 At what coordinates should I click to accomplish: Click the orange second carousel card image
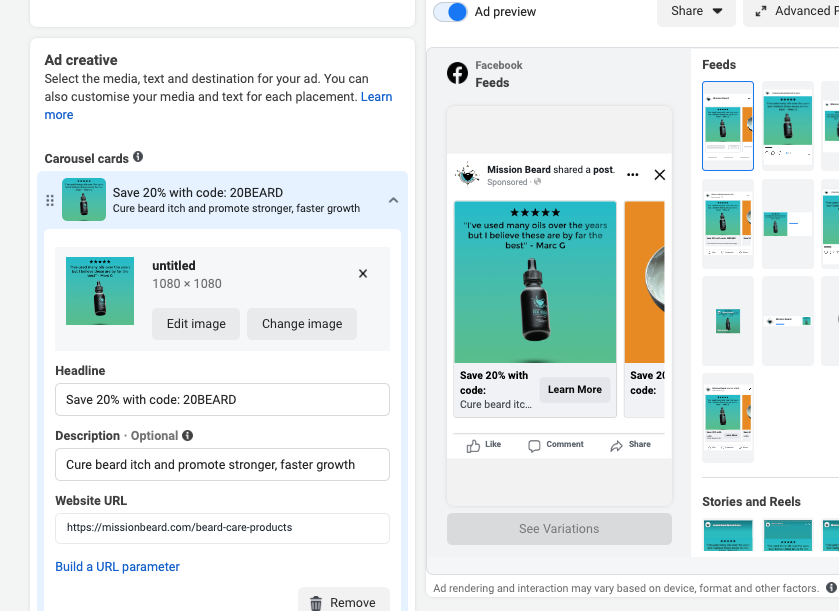tap(645, 282)
